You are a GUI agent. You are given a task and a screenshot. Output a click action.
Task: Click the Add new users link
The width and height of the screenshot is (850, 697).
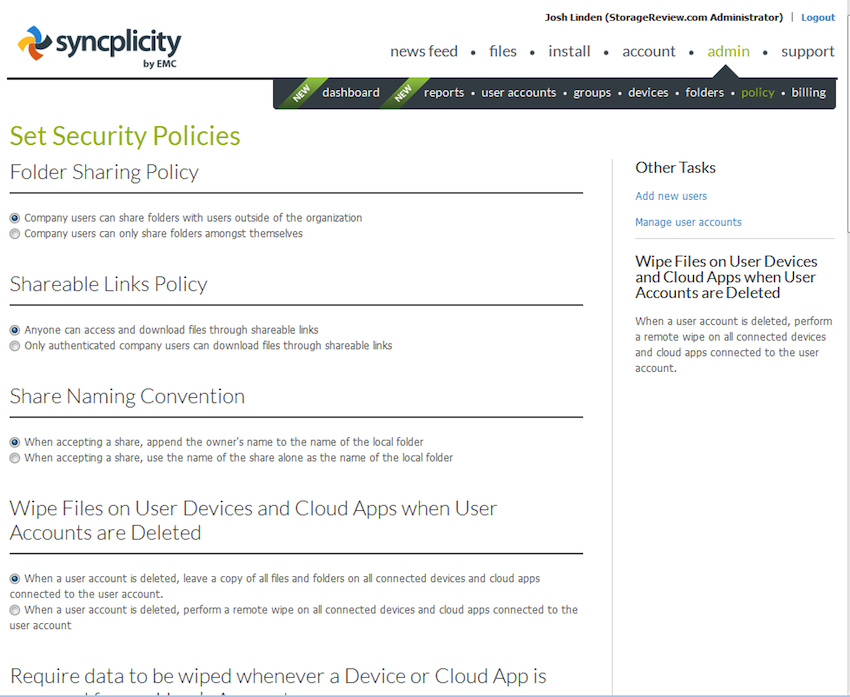pyautogui.click(x=671, y=196)
